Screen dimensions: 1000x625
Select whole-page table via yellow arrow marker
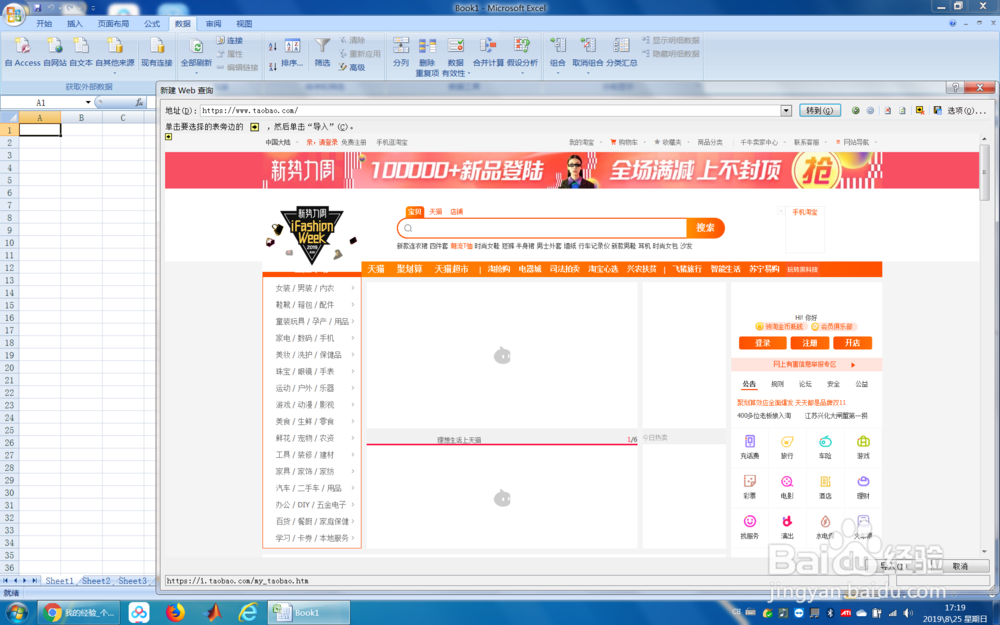pyautogui.click(x=168, y=136)
